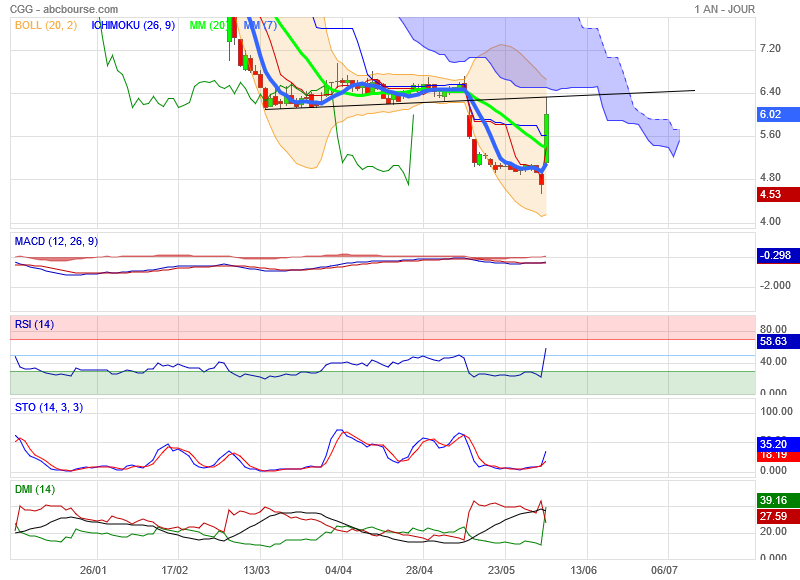Click the 6.40 price axis value
Image resolution: width=800 pixels, height=580 pixels.
(x=770, y=91)
